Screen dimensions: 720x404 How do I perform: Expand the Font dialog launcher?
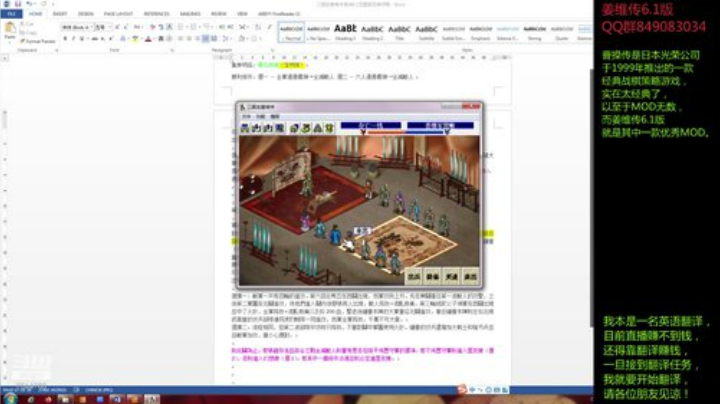click(x=172, y=50)
